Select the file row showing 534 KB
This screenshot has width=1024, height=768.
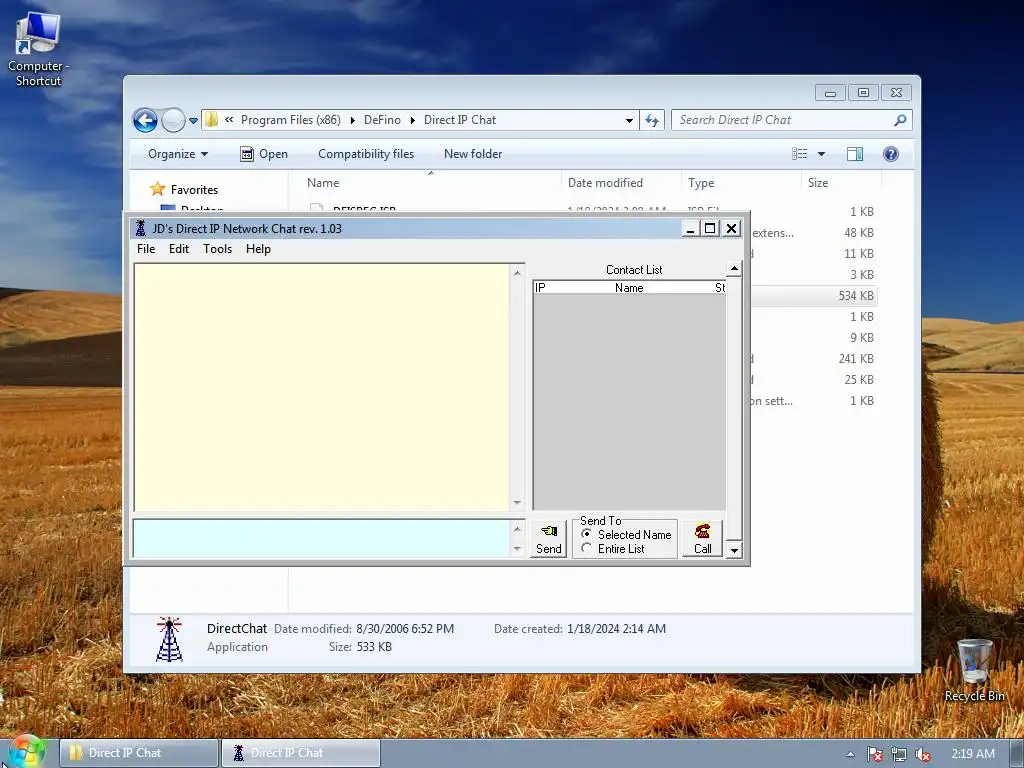(x=812, y=295)
